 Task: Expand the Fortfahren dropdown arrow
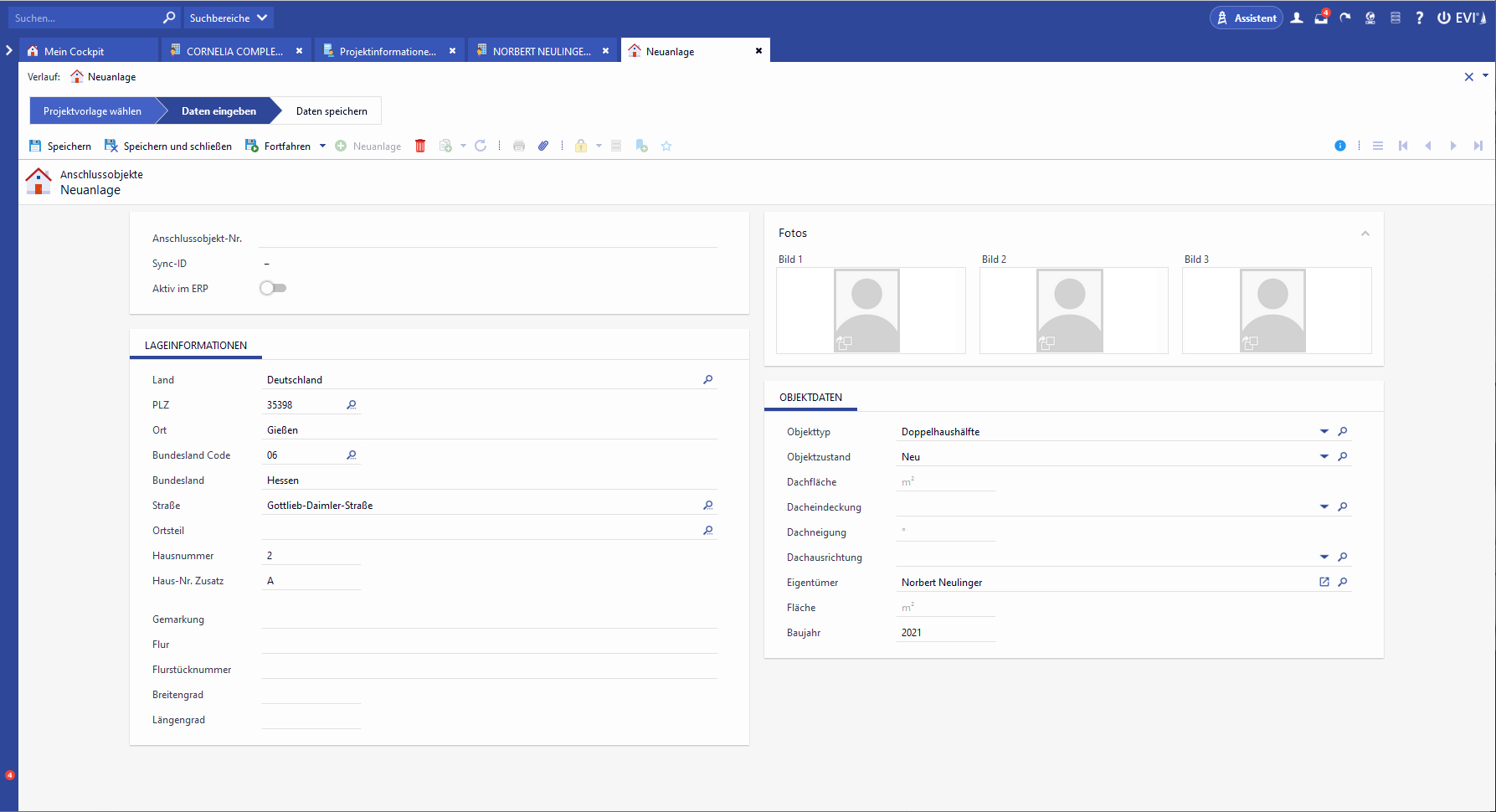point(323,146)
